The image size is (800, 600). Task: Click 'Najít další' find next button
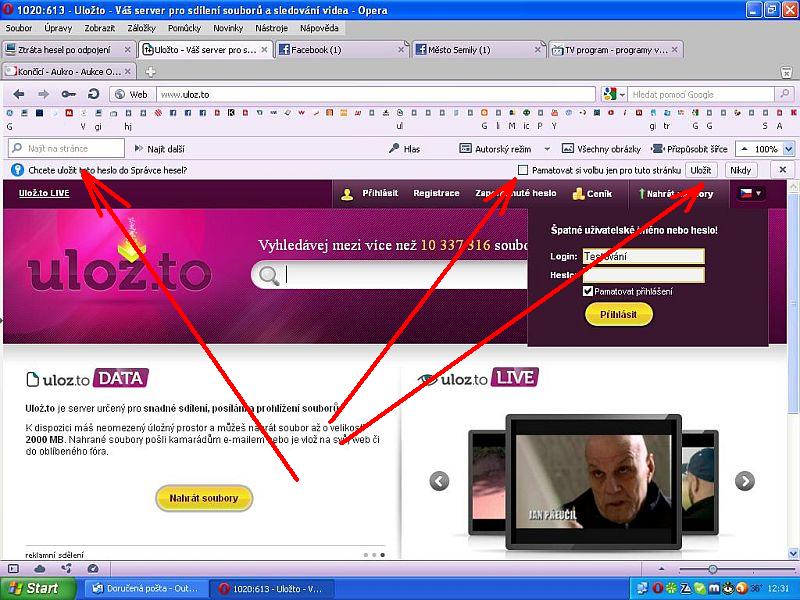(160, 148)
